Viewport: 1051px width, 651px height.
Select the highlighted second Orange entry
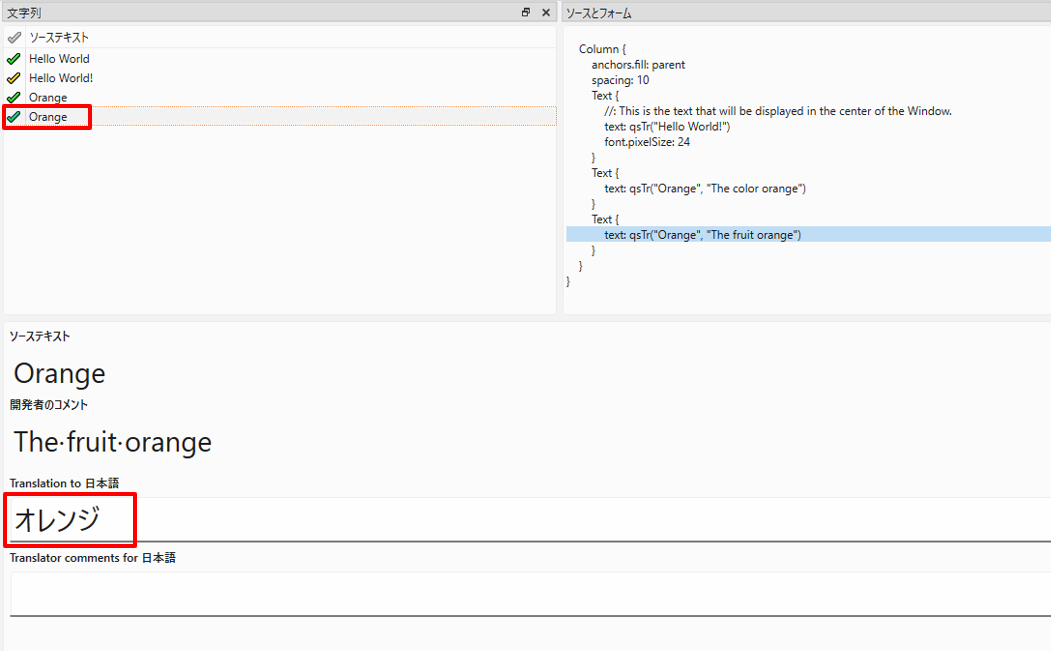pyautogui.click(x=48, y=117)
